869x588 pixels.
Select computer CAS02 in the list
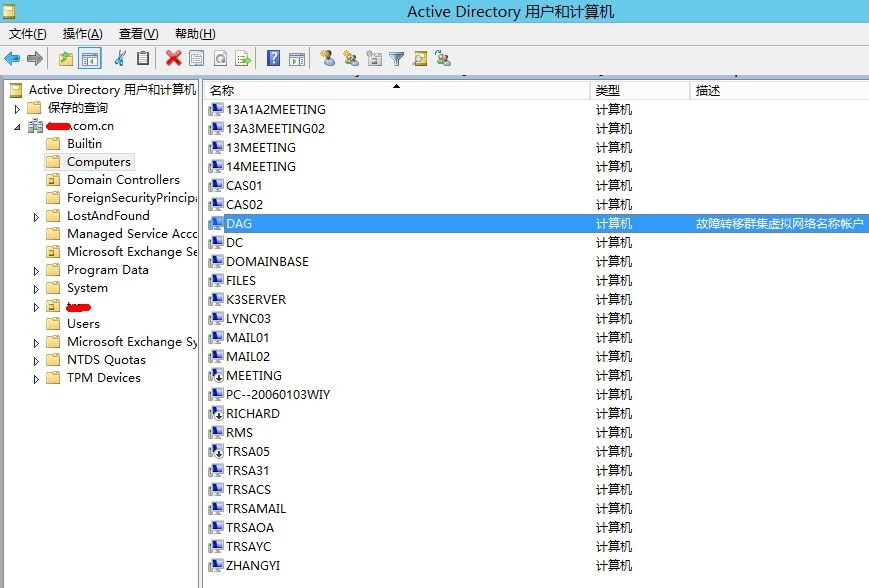point(244,204)
